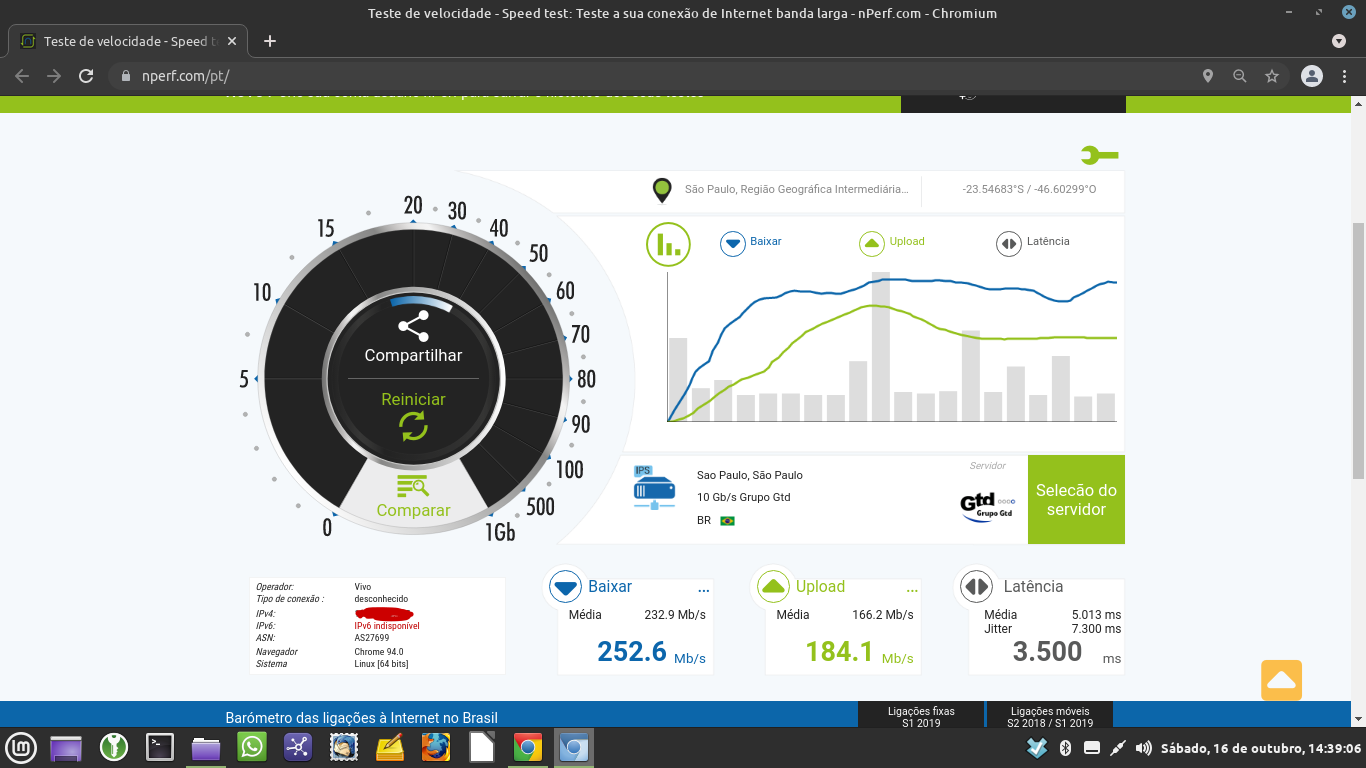Click the green restart arrows icon

tap(413, 427)
